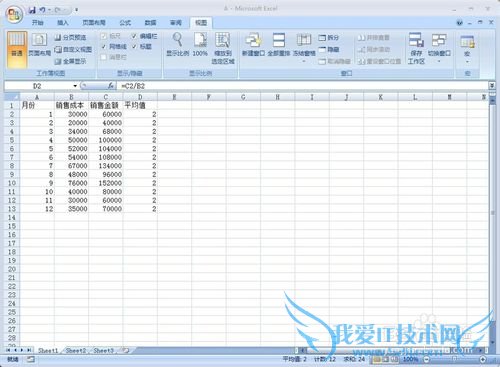Select row 1 header

(x=12, y=106)
